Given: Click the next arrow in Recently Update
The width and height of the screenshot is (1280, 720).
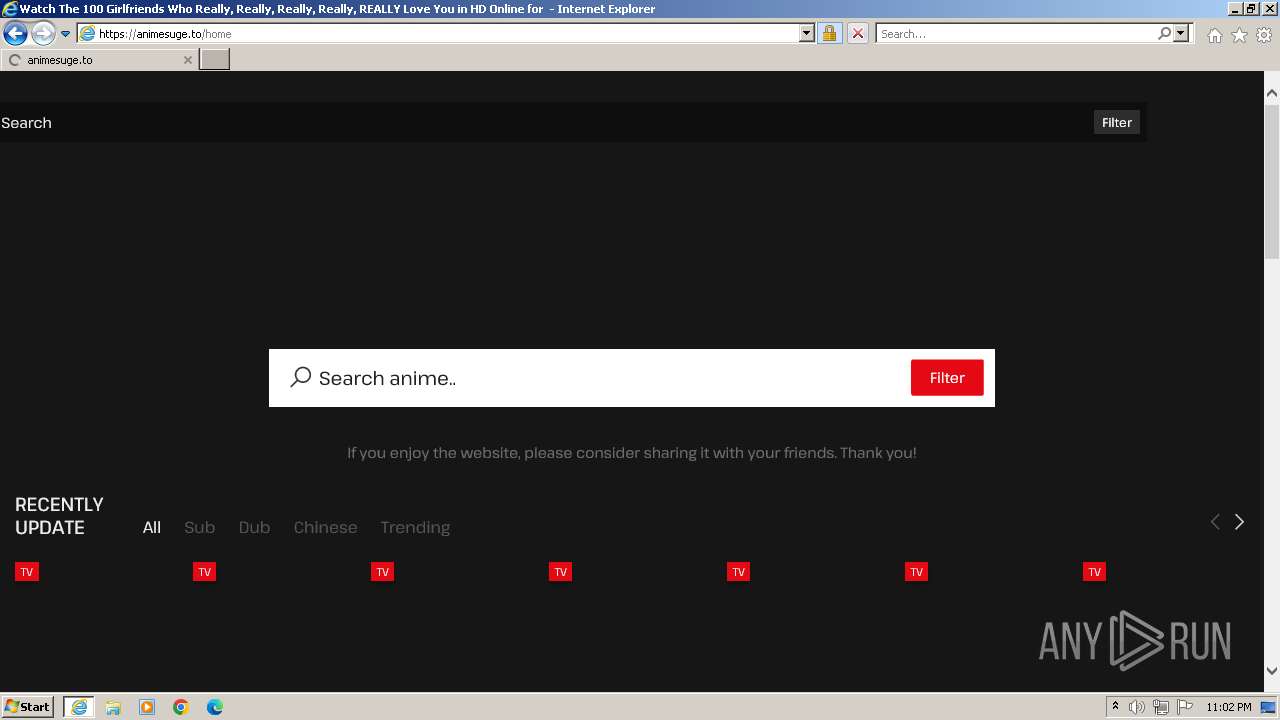Looking at the screenshot, I should 1239,522.
